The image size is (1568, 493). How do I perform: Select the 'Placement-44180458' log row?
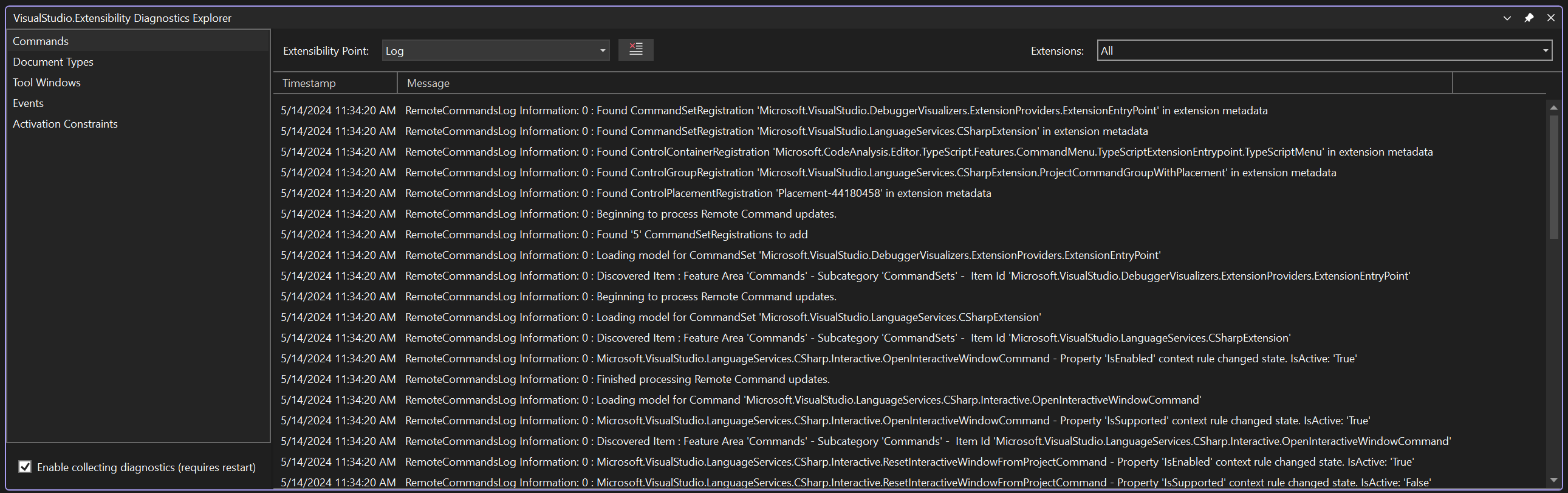point(909,193)
